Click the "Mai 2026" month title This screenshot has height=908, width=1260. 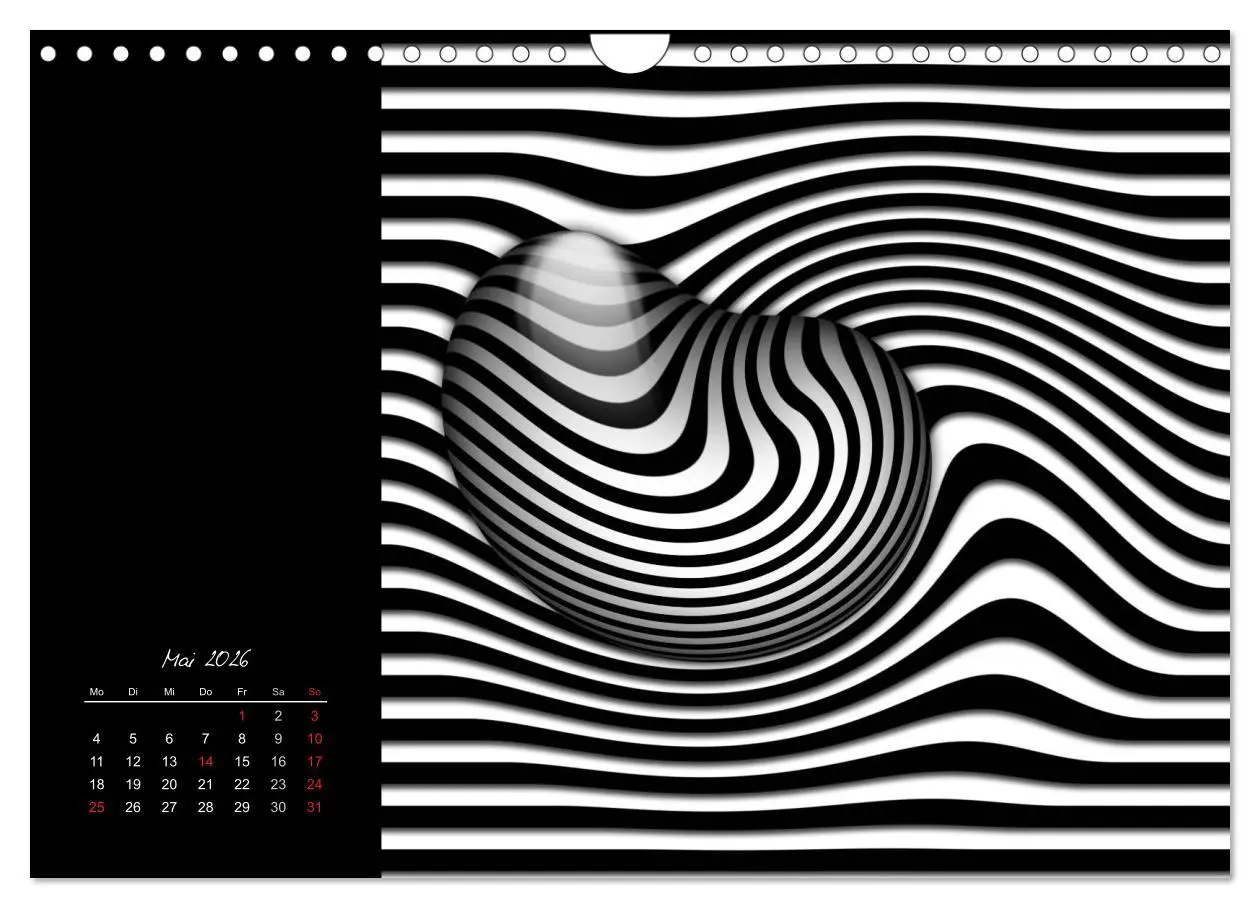(205, 659)
